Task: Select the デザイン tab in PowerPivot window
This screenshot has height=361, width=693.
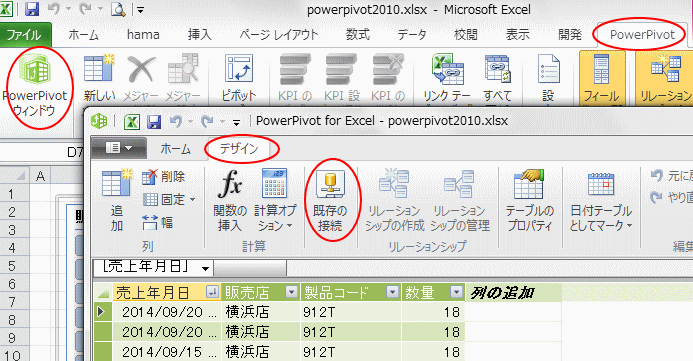Action: [239, 149]
